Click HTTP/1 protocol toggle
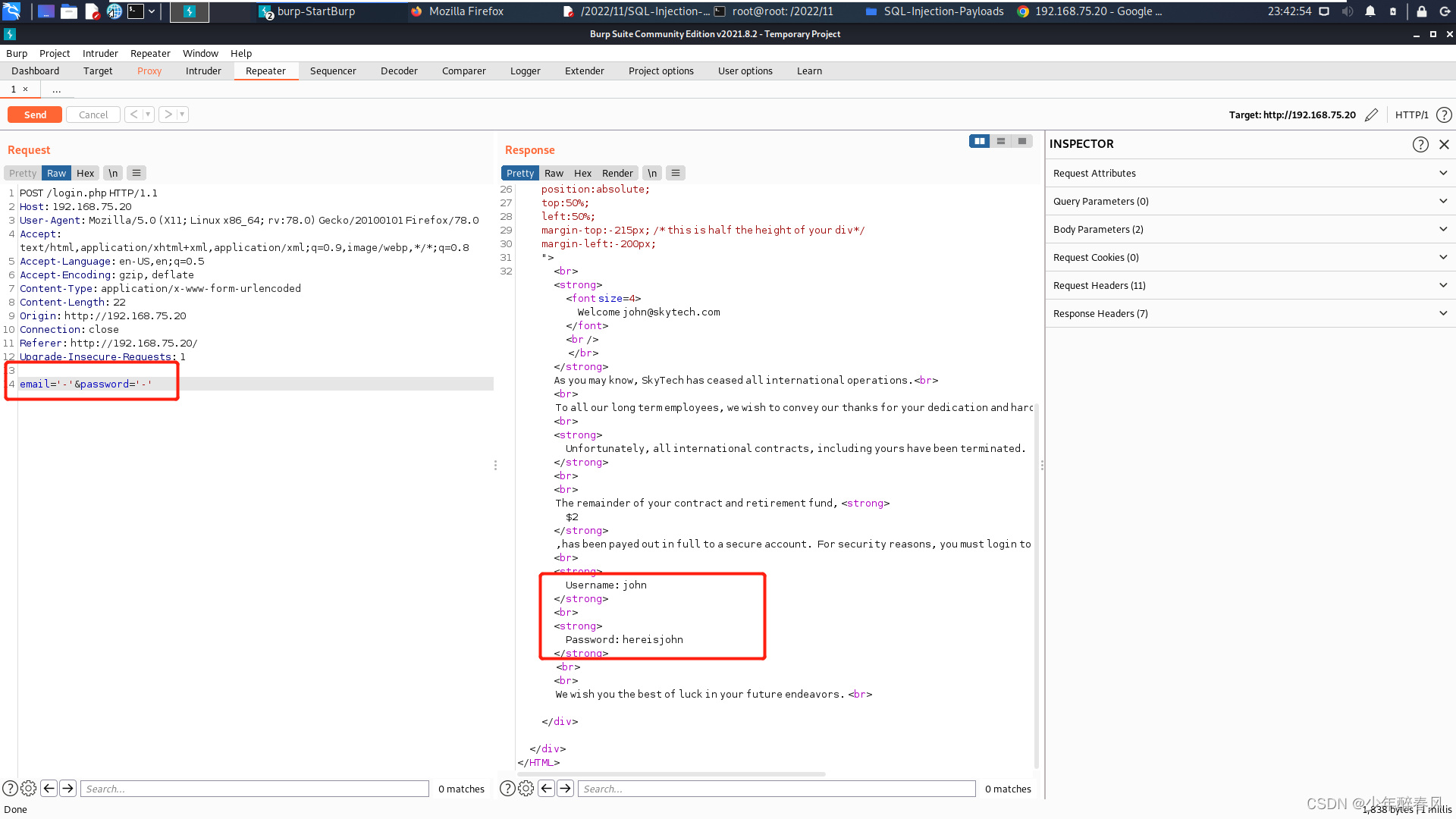The image size is (1456, 819). (1411, 115)
